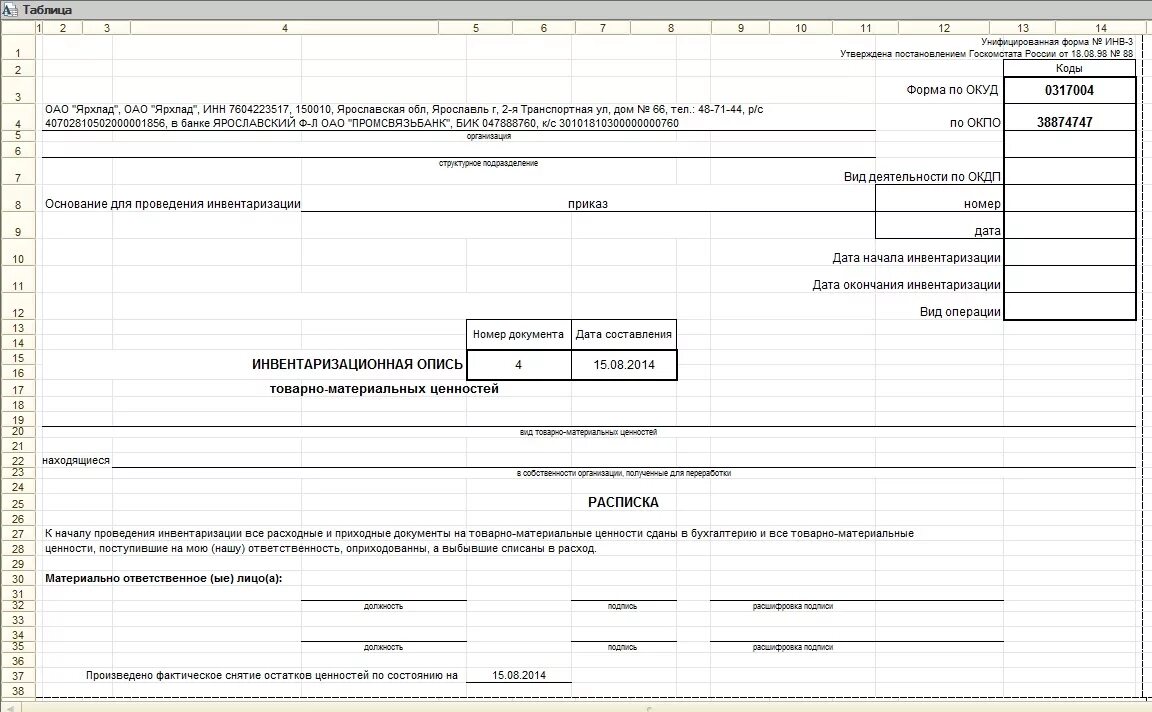1152x712 pixels.
Task: Click the Утверждена постановлением Госкомстата text
Action: click(987, 54)
